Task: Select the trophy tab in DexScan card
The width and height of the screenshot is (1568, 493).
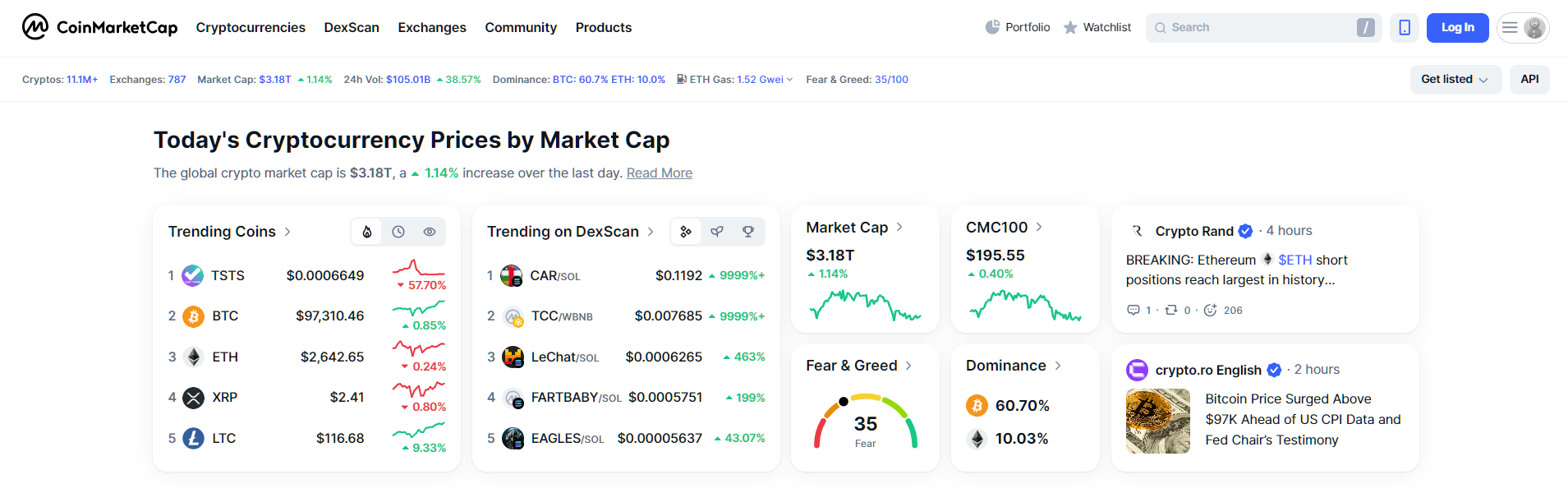Action: [748, 232]
